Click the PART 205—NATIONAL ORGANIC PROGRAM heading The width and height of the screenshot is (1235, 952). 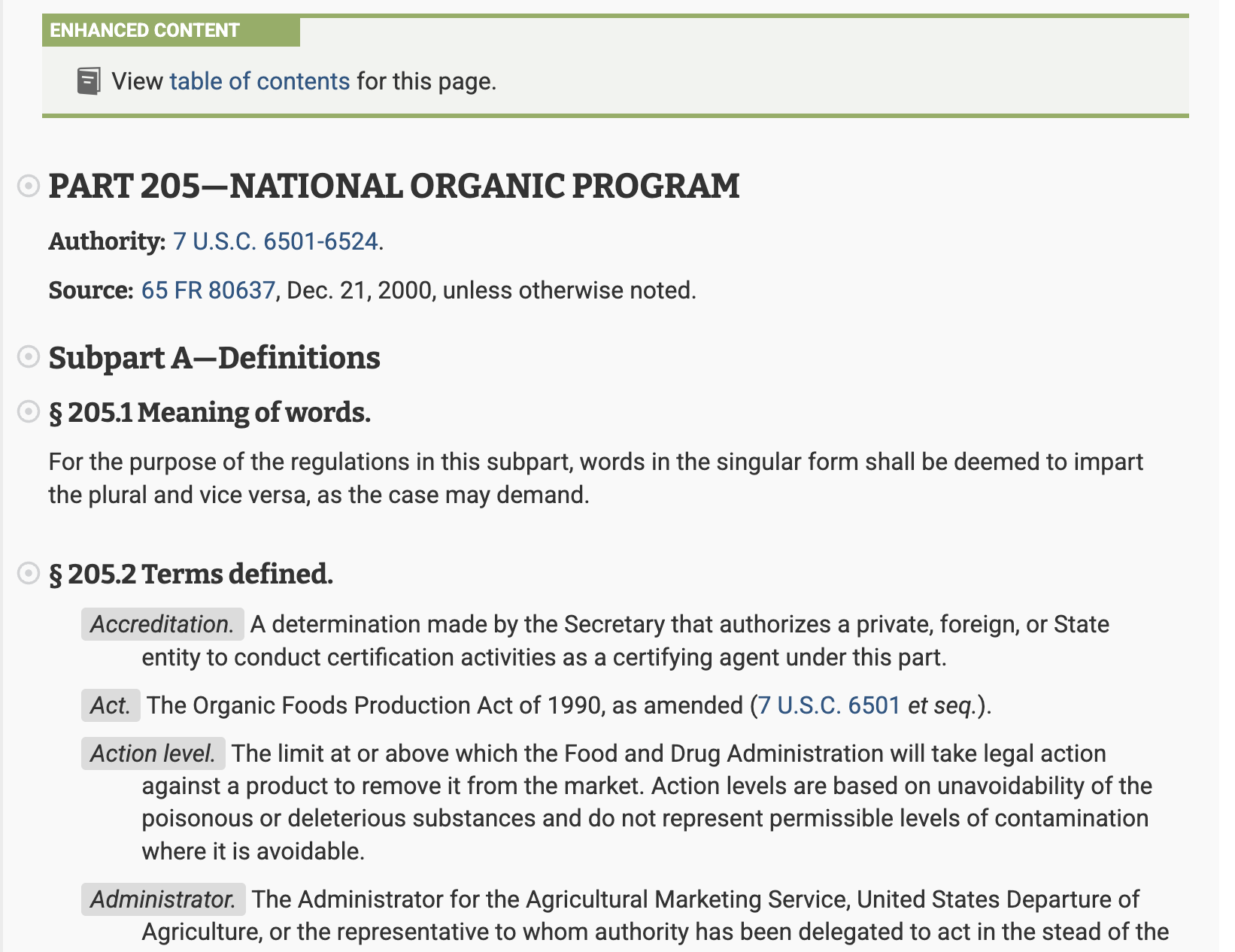pyautogui.click(x=394, y=186)
